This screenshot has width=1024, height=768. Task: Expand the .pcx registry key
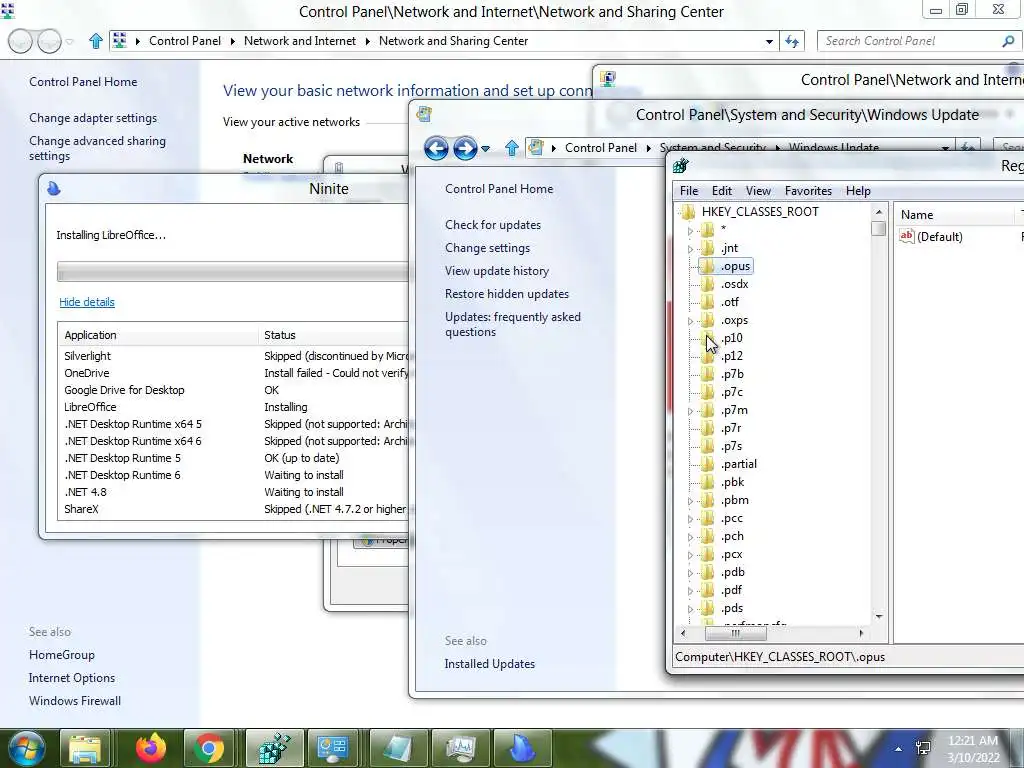(x=690, y=555)
